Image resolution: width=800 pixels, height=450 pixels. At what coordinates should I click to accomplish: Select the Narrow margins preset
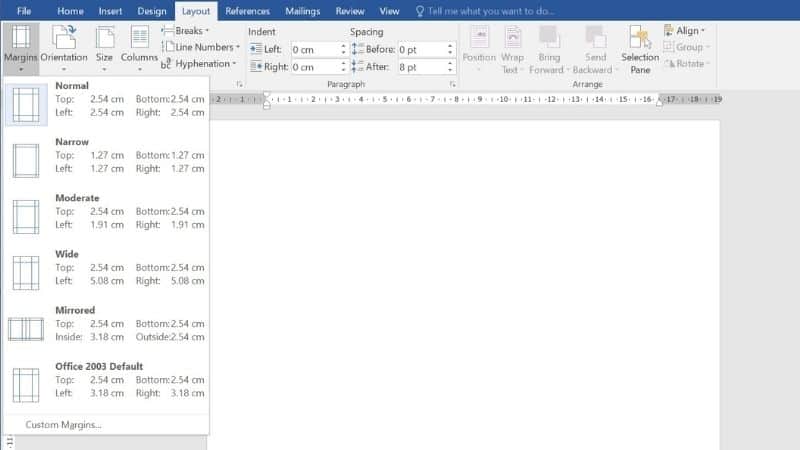click(x=106, y=160)
